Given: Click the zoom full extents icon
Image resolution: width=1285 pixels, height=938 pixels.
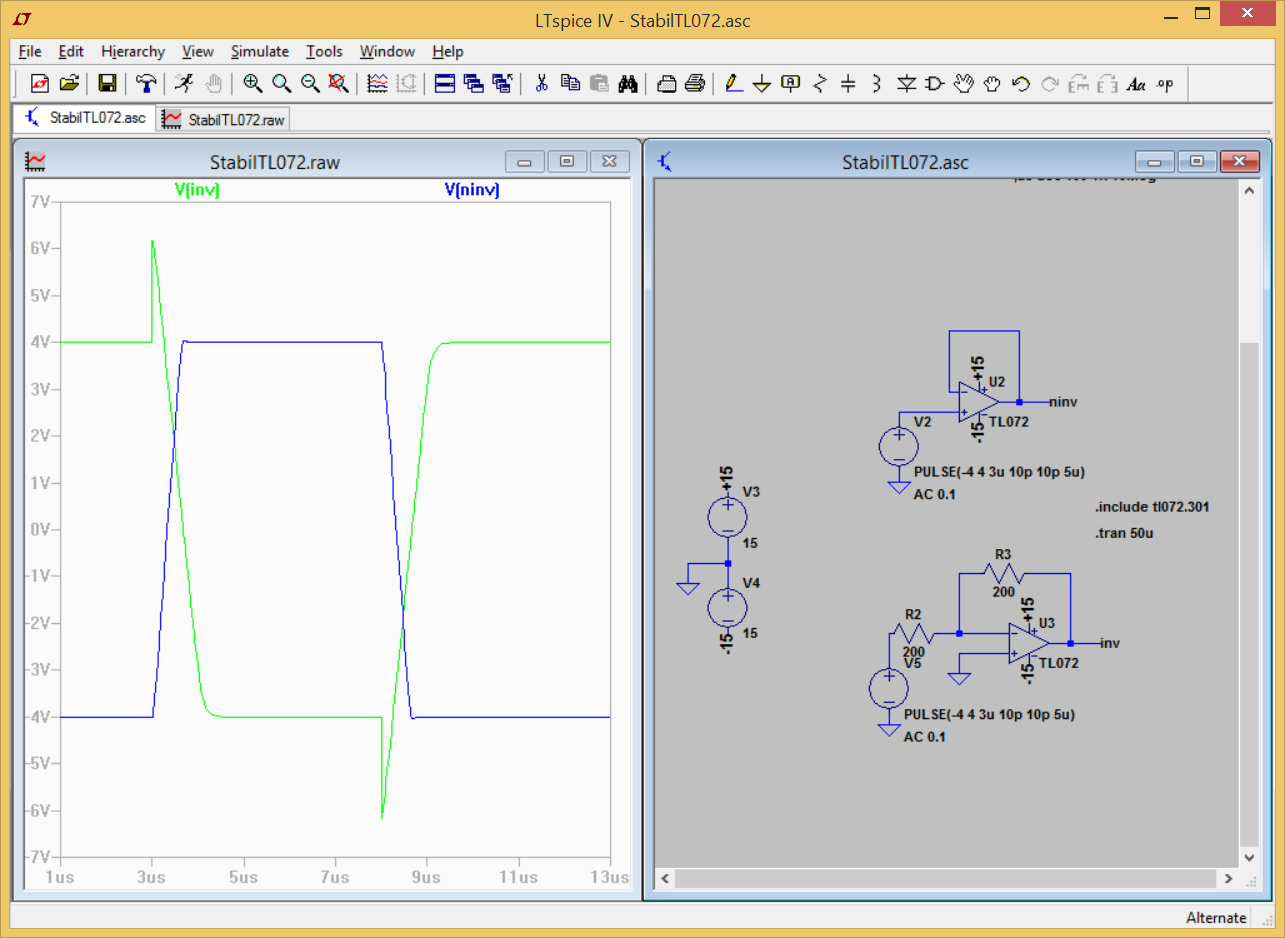Looking at the screenshot, I should [339, 84].
